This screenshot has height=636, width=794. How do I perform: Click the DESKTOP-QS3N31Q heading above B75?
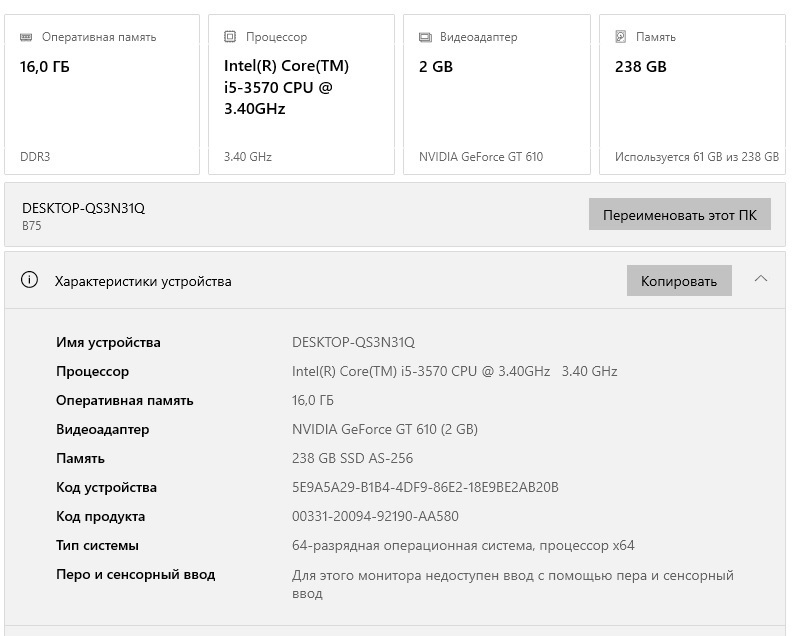[x=84, y=208]
